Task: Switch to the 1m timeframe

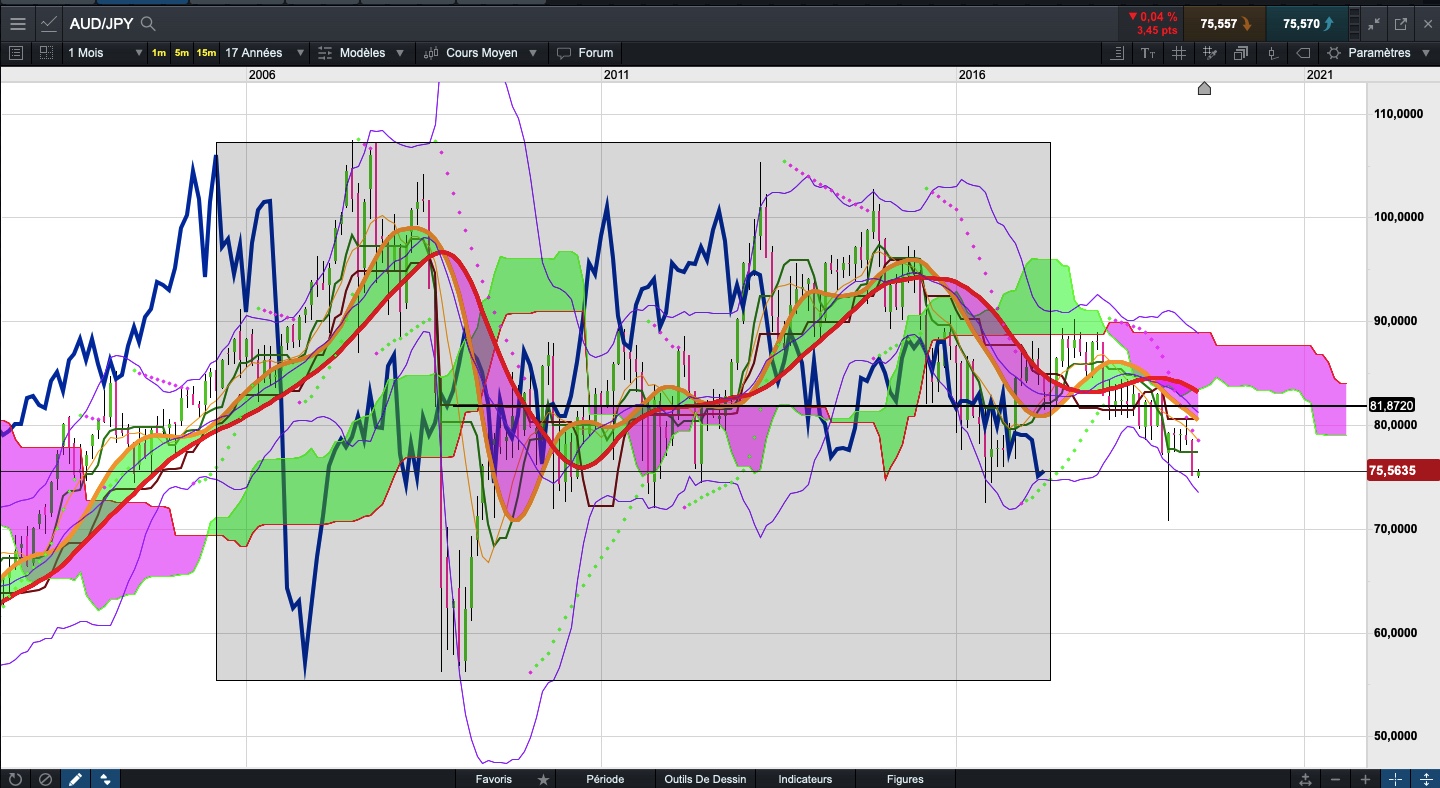Action: point(159,53)
